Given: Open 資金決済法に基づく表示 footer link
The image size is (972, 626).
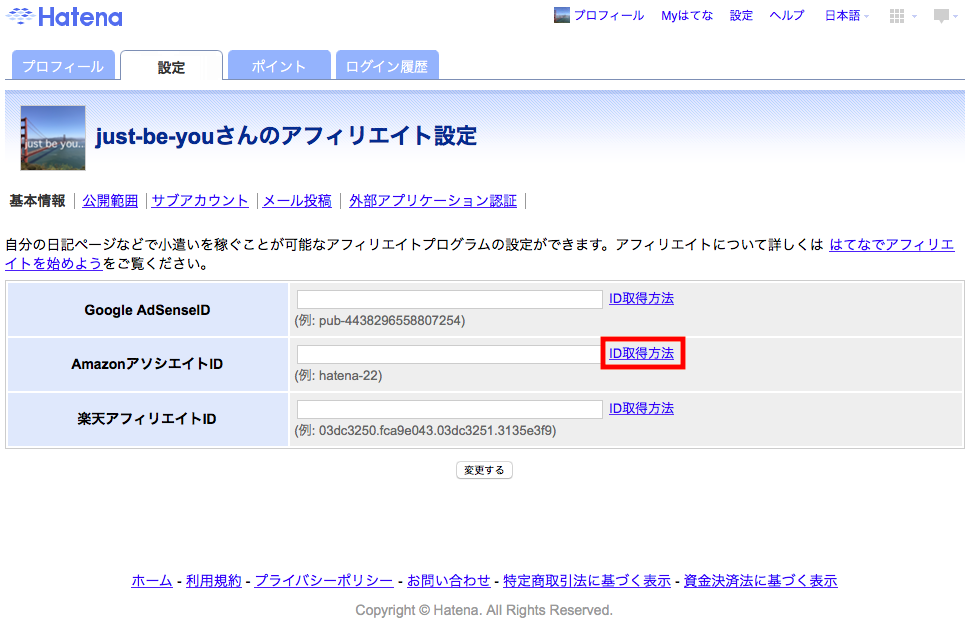Looking at the screenshot, I should click(x=761, y=581).
